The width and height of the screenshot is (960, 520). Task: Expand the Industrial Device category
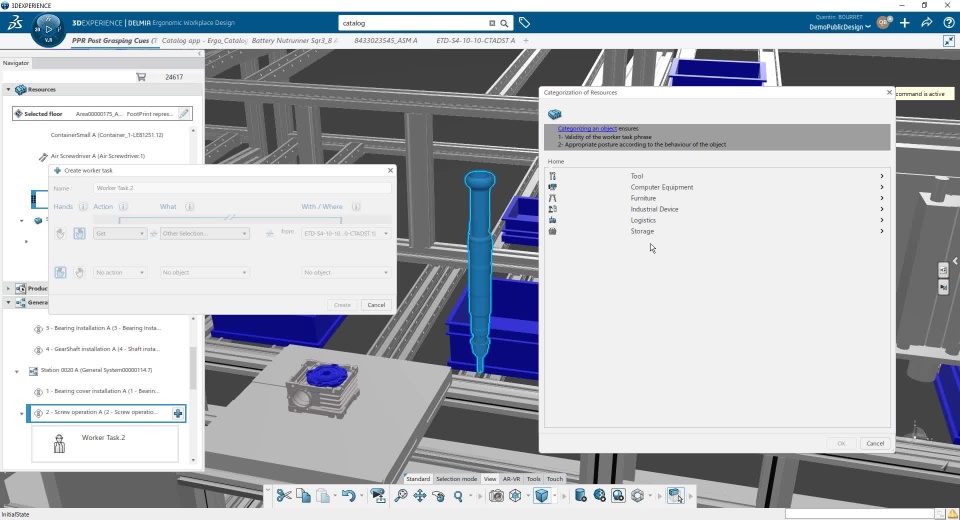click(x=654, y=209)
